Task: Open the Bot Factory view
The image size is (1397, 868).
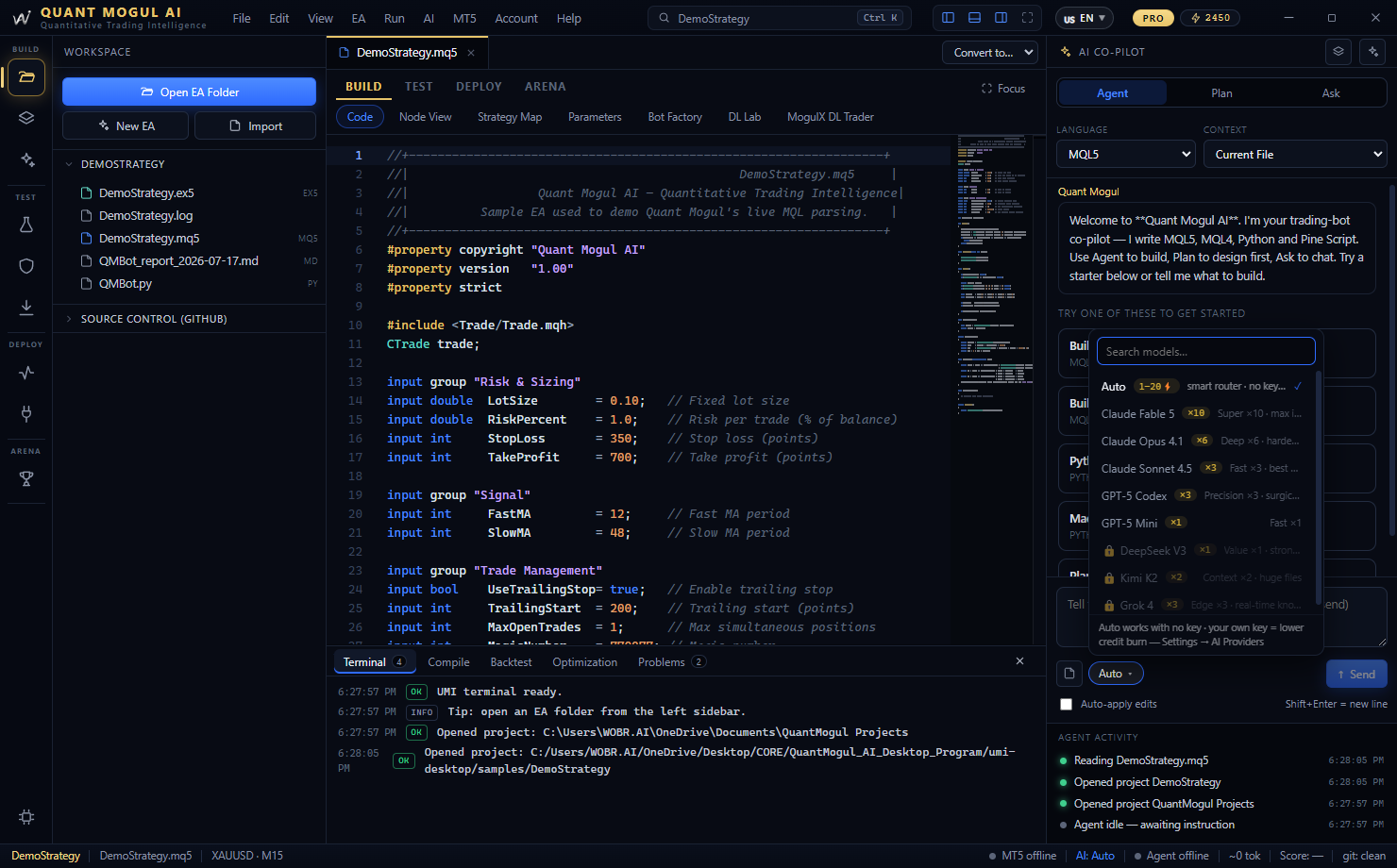Action: coord(675,117)
